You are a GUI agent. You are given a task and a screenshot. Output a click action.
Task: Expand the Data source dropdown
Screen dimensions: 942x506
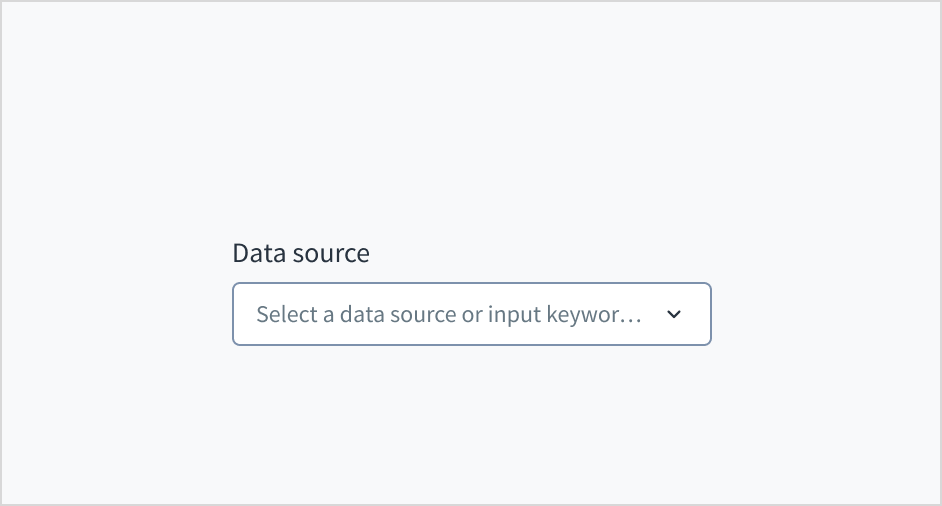pos(674,314)
